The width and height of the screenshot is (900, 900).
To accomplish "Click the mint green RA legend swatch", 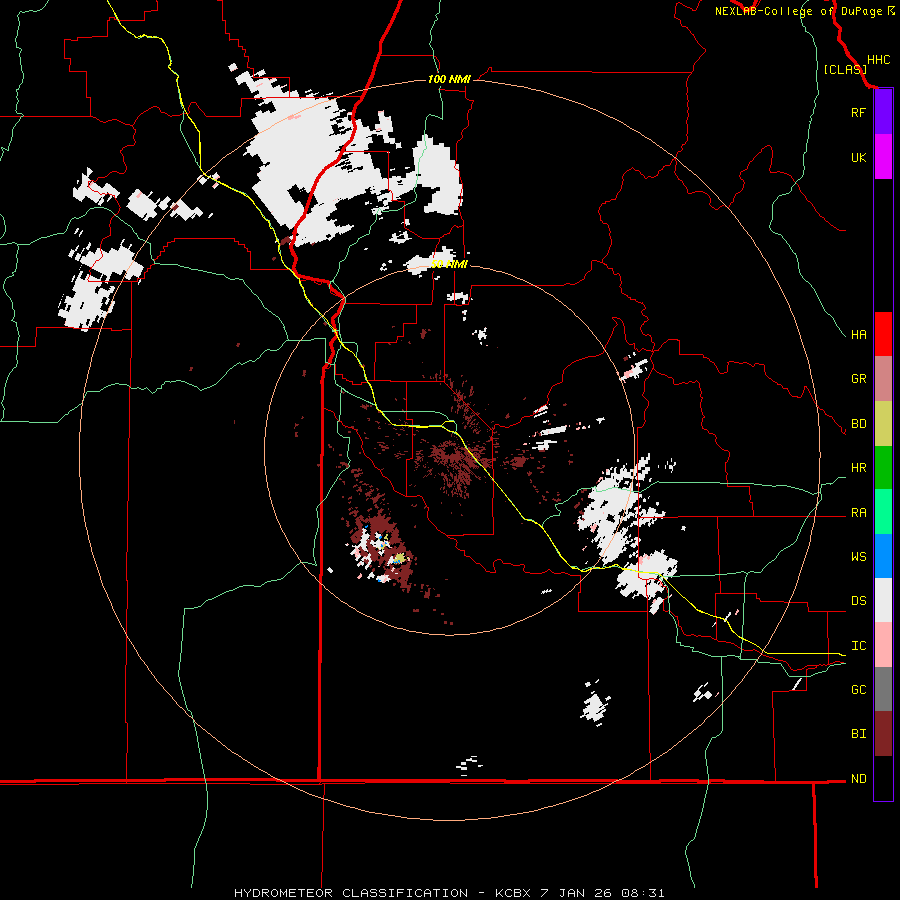I will pos(883,512).
